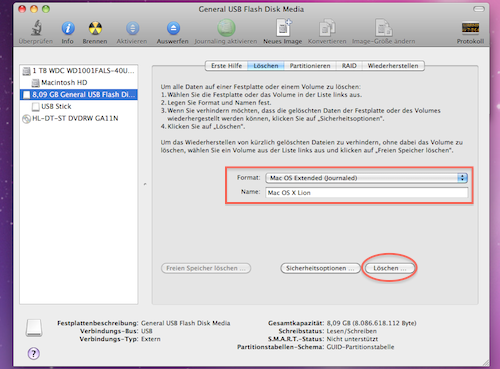
Task: Click the Name field containing Mac OS X Lion
Action: point(367,193)
